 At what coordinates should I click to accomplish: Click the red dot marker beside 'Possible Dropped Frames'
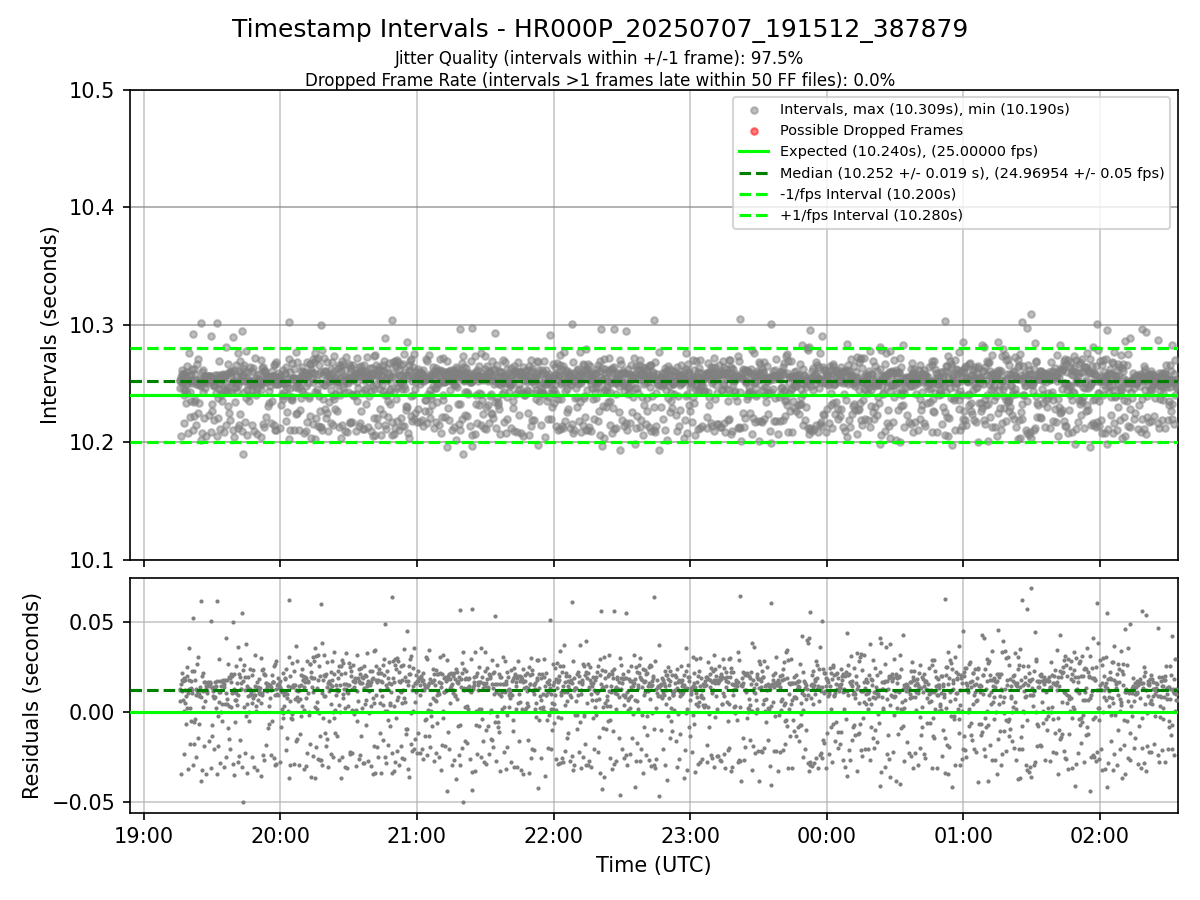coord(754,131)
